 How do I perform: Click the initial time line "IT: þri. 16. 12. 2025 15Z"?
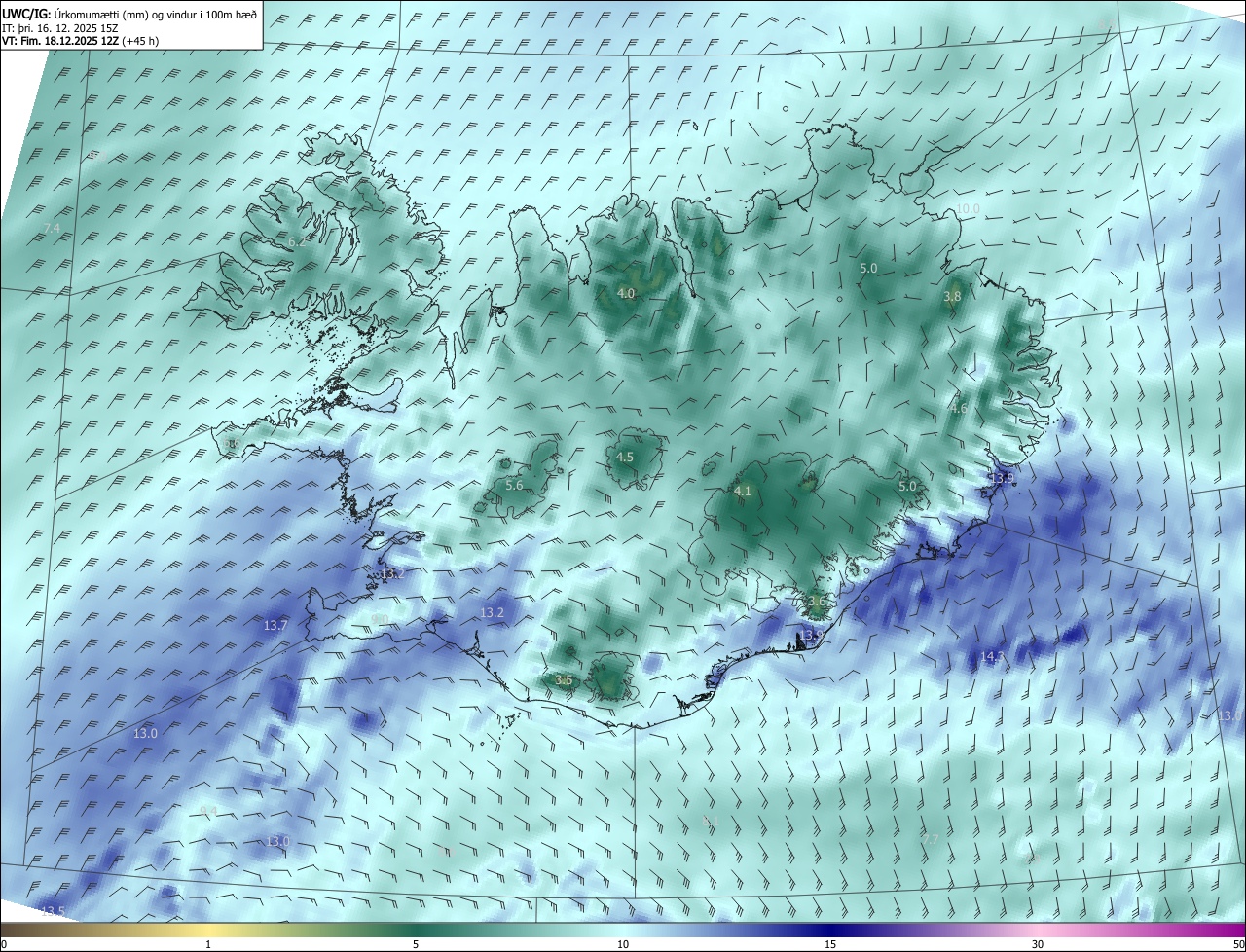click(x=59, y=28)
